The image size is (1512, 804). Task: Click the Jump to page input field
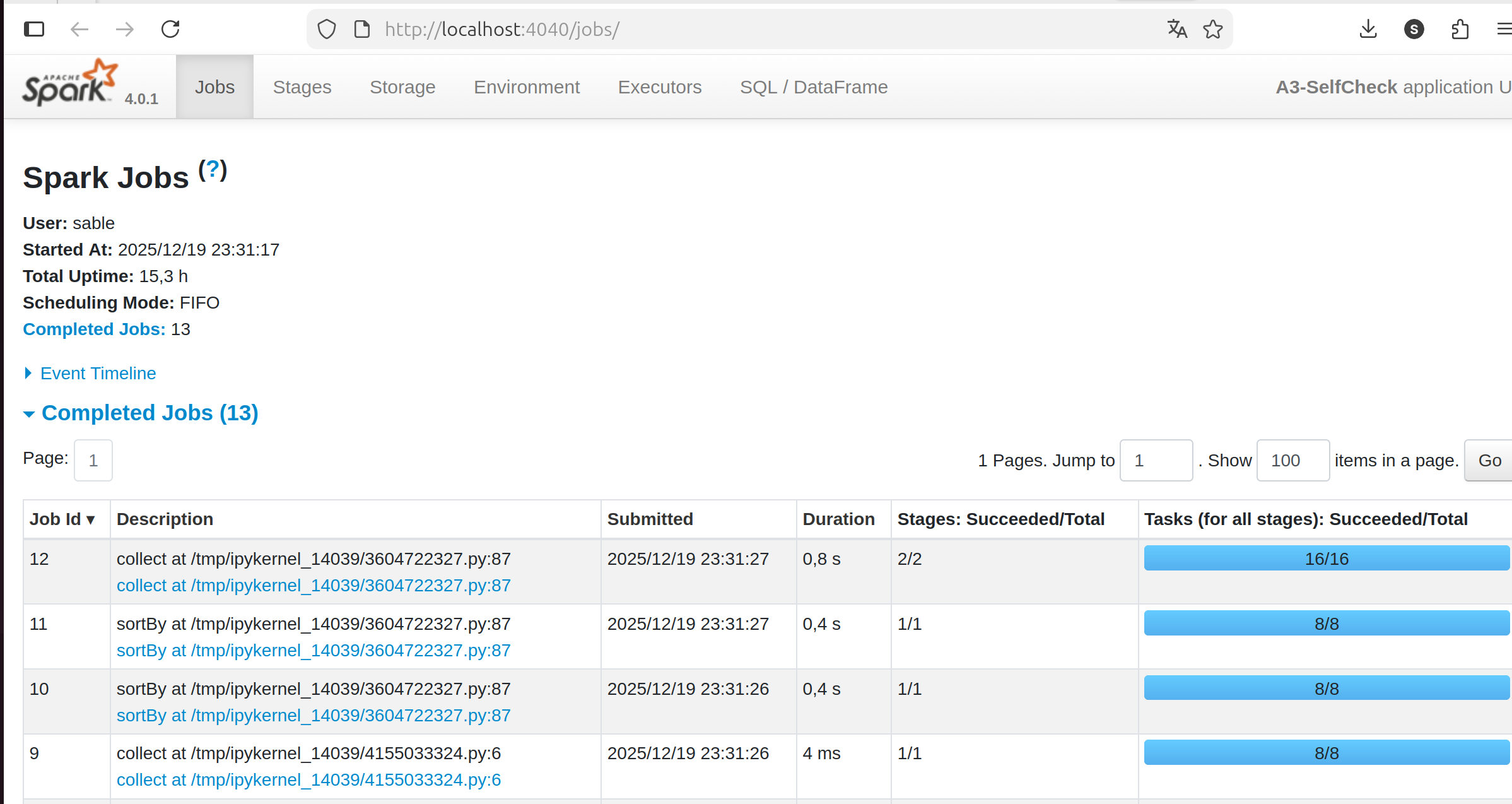click(x=1156, y=460)
